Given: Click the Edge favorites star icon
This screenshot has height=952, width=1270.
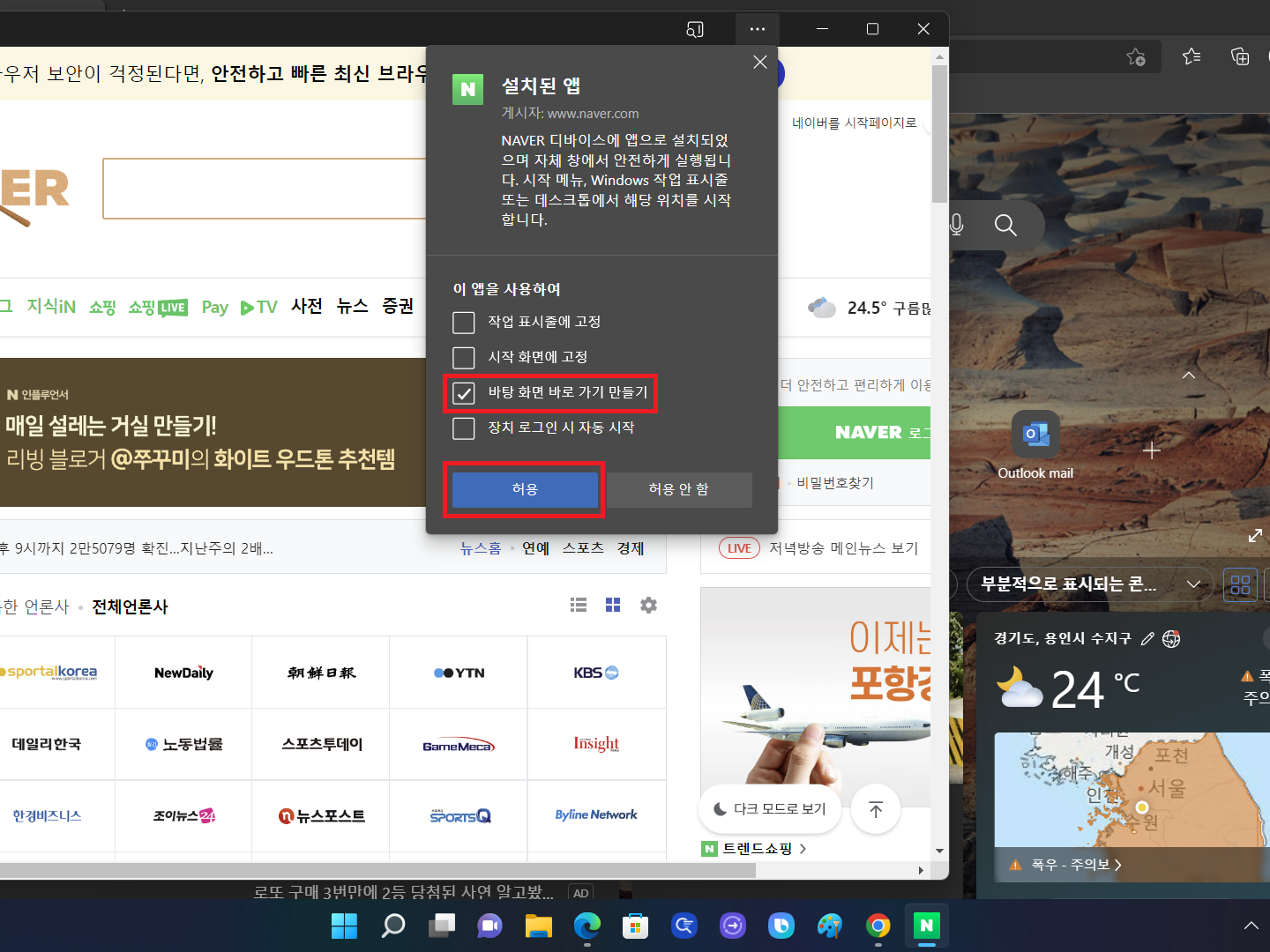Looking at the screenshot, I should [1192, 56].
